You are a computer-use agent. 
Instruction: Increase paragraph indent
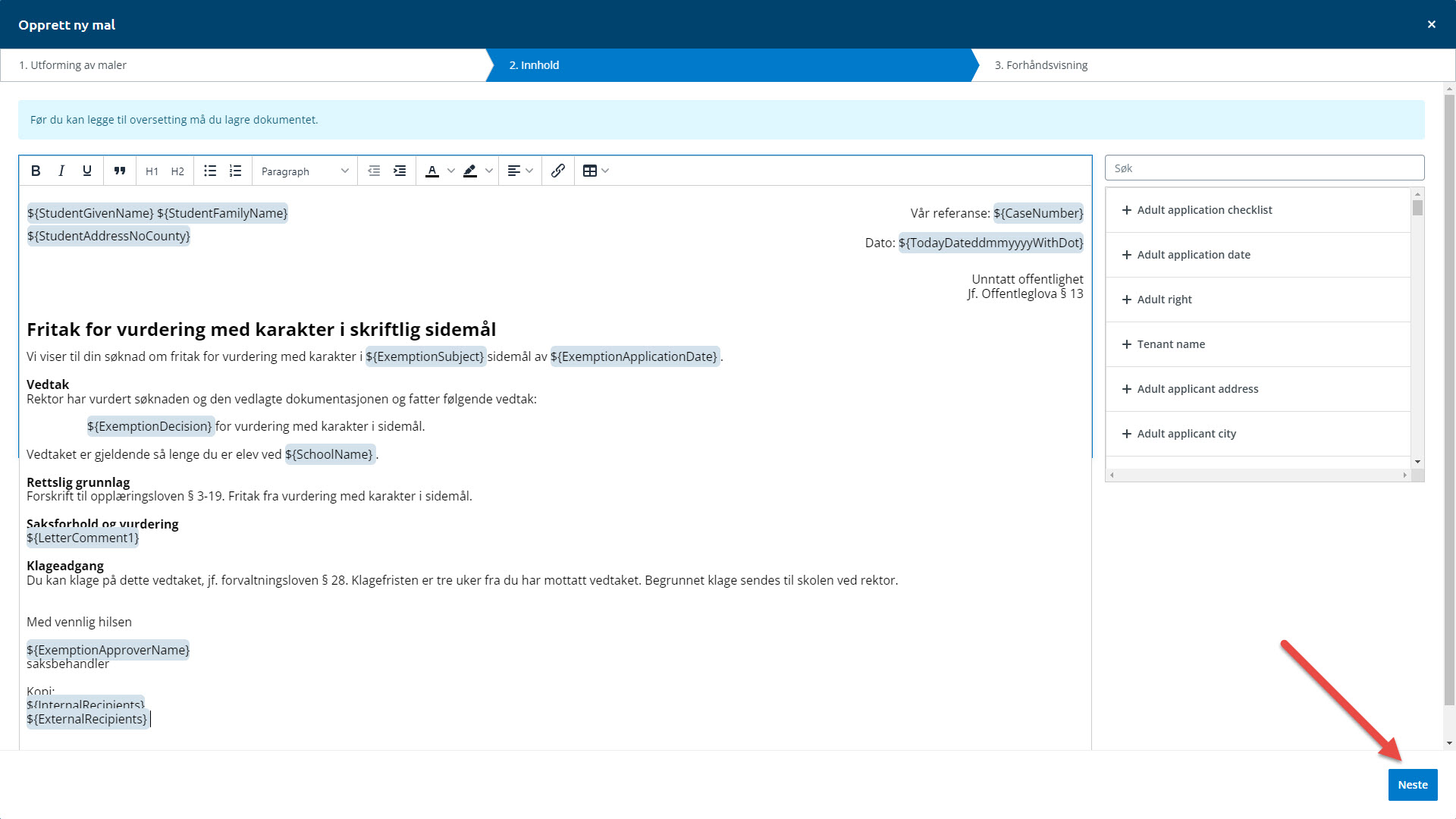400,171
